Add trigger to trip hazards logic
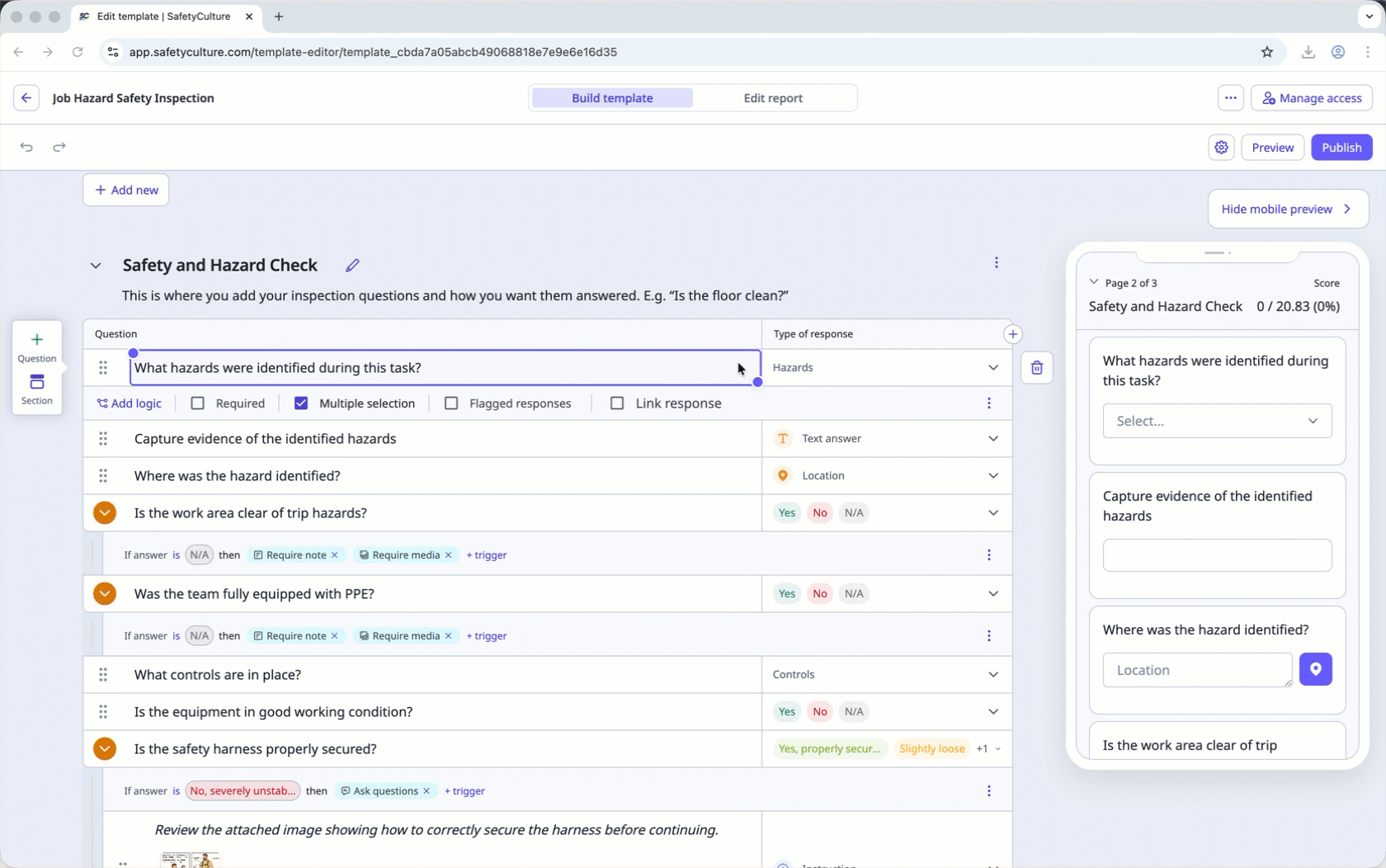This screenshot has width=1386, height=868. (487, 555)
